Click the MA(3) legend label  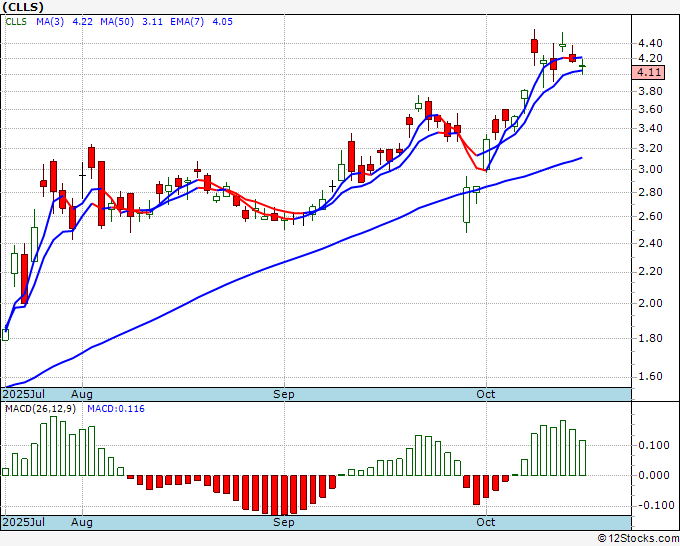point(50,21)
